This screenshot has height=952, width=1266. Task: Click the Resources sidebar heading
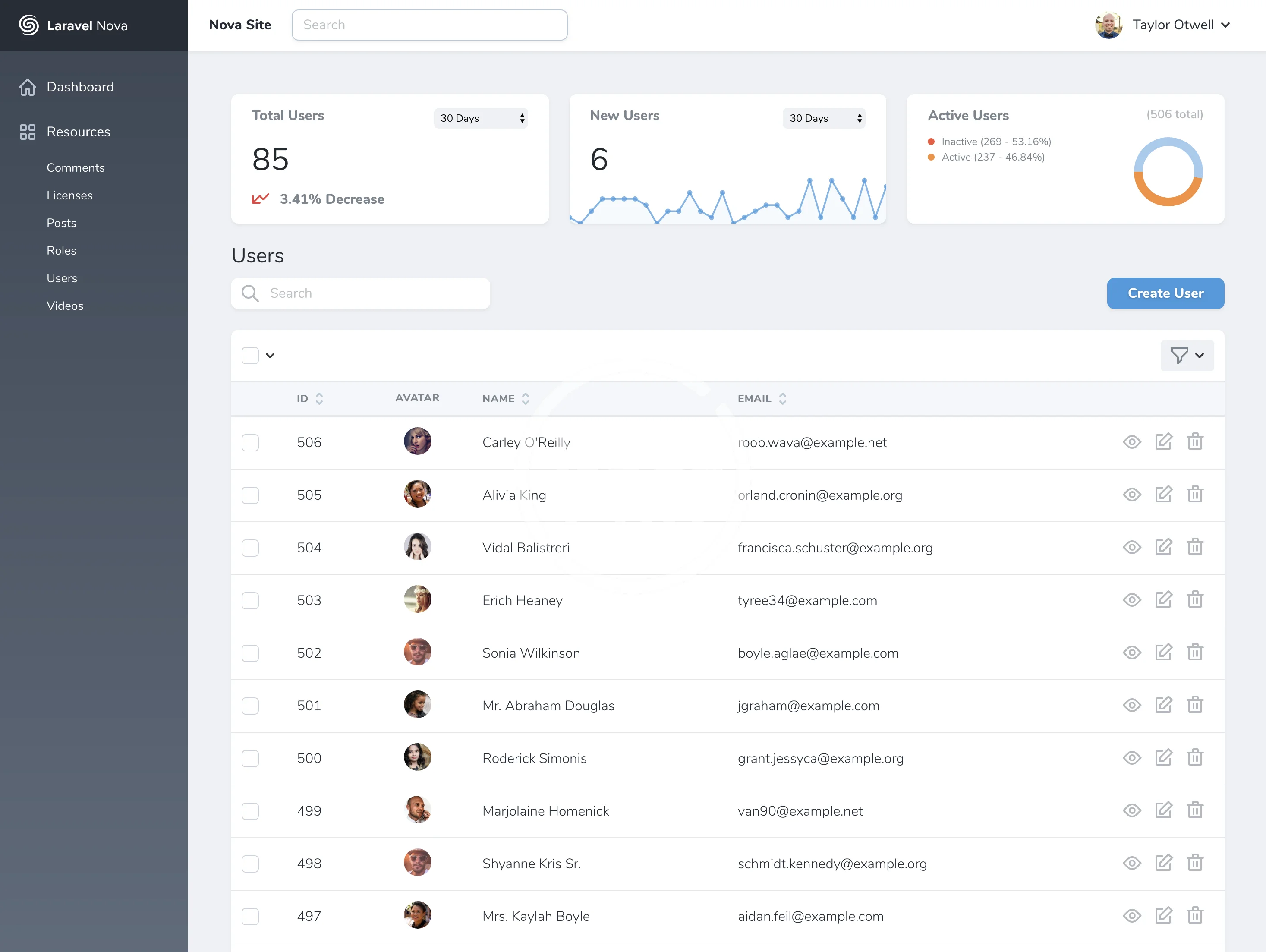point(79,132)
